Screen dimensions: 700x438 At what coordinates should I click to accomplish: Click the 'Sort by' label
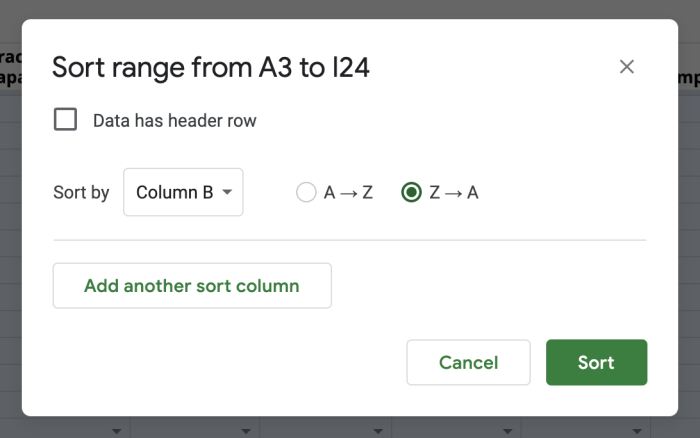click(x=81, y=193)
